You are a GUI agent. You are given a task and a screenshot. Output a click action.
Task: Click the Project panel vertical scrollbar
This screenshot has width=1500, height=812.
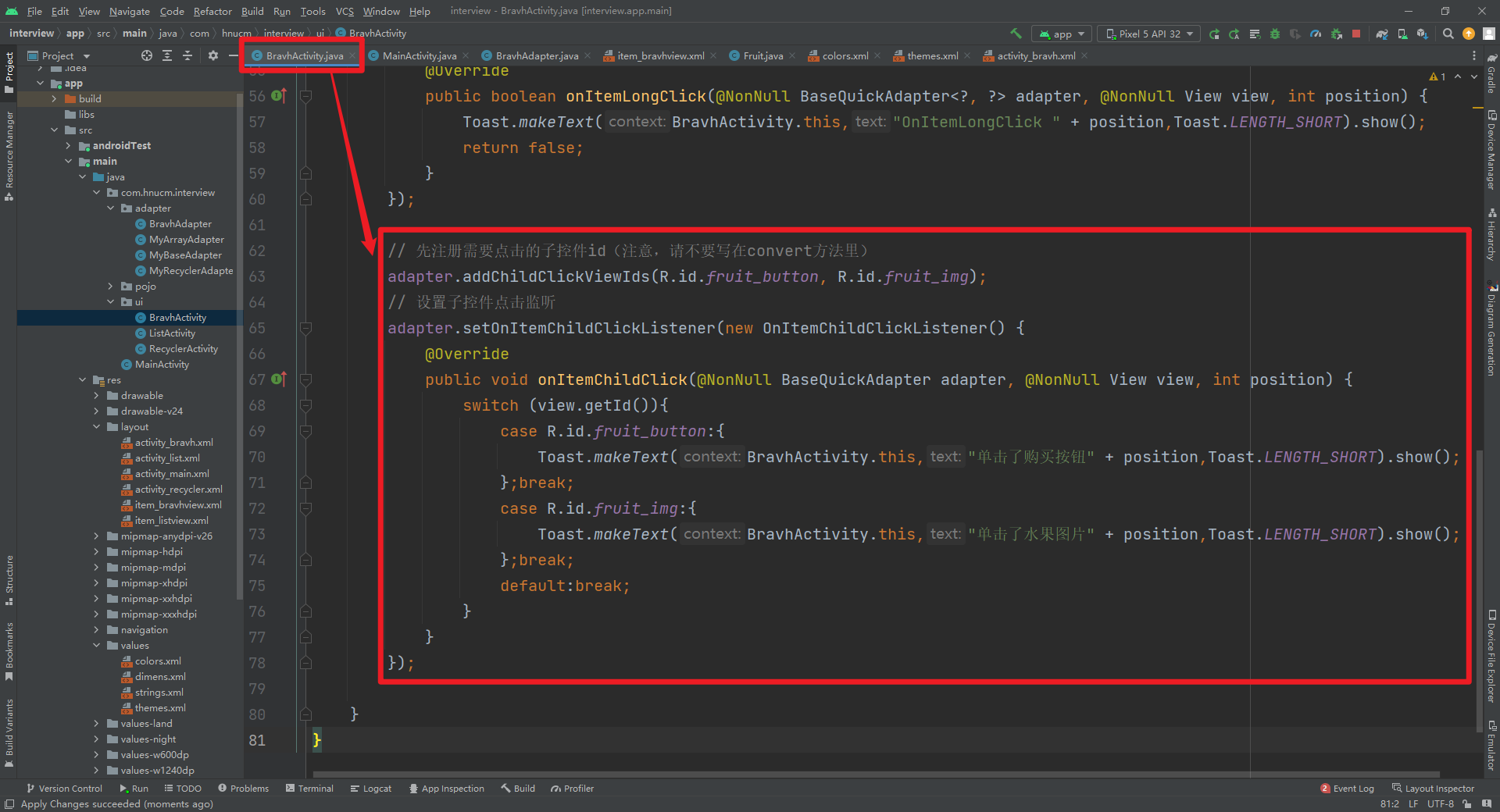[x=240, y=347]
